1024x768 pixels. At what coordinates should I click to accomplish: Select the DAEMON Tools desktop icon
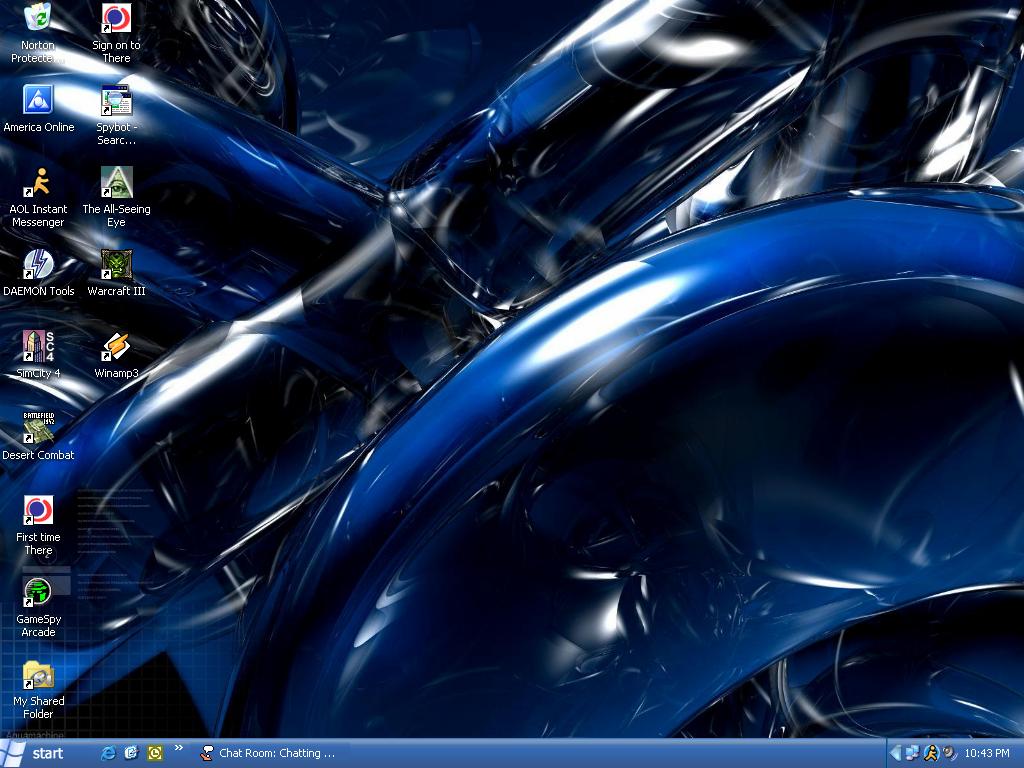tap(38, 264)
